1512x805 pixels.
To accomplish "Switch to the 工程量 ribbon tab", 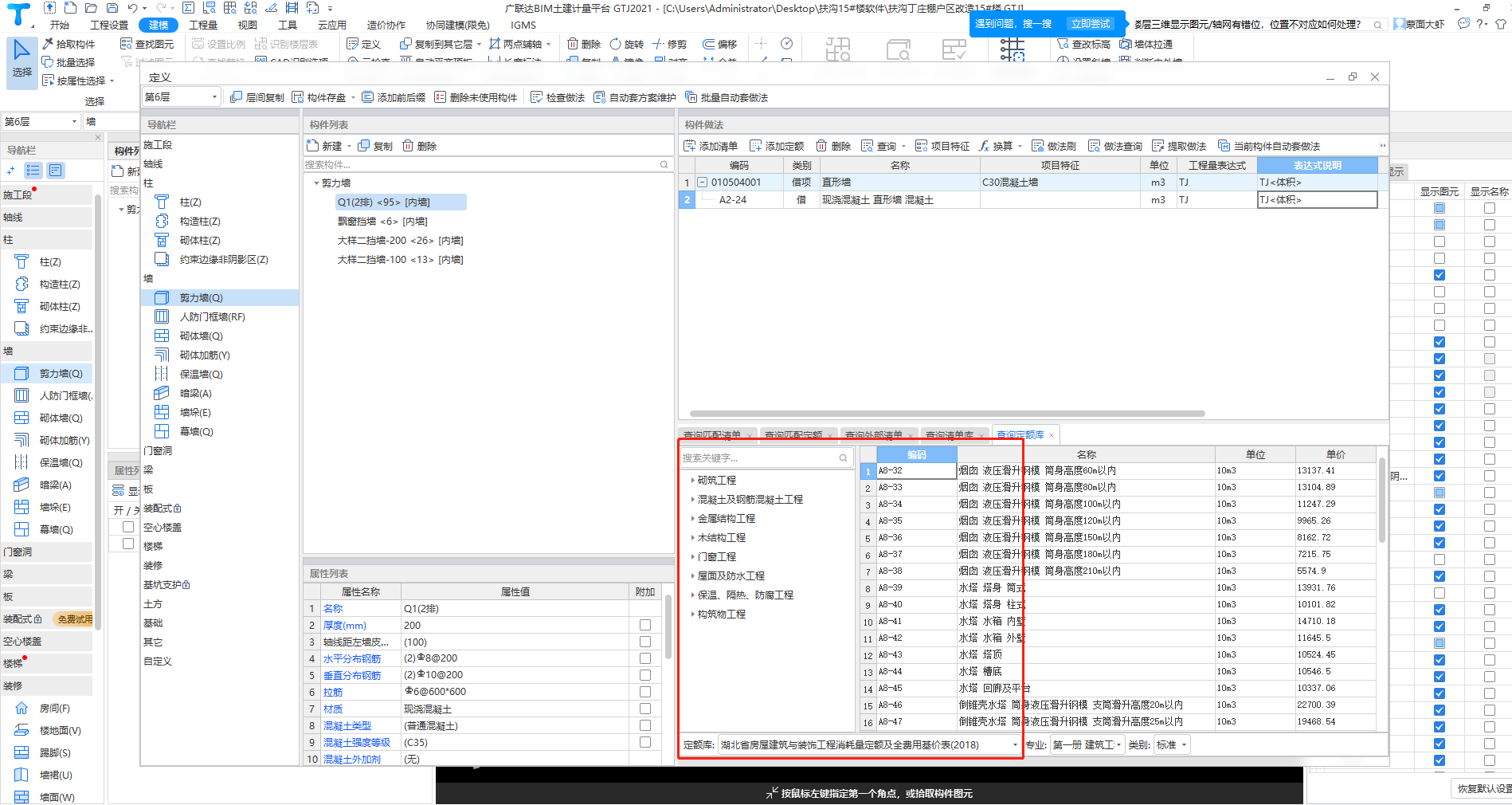I will click(203, 25).
